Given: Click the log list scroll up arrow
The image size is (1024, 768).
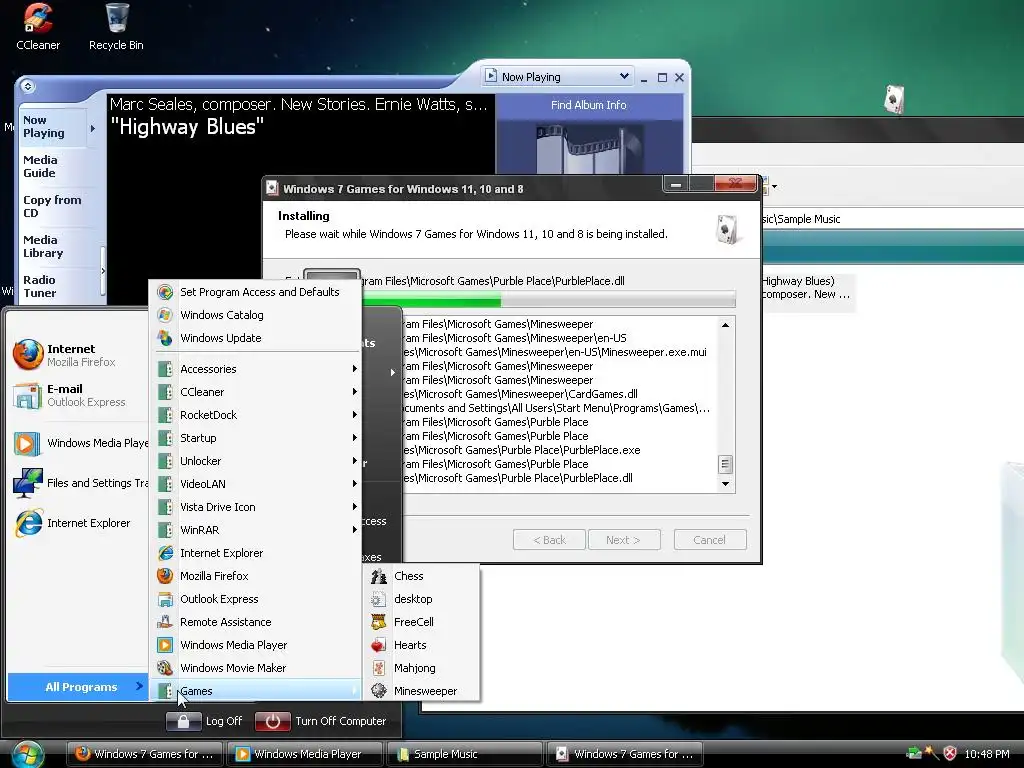Looking at the screenshot, I should [725, 325].
